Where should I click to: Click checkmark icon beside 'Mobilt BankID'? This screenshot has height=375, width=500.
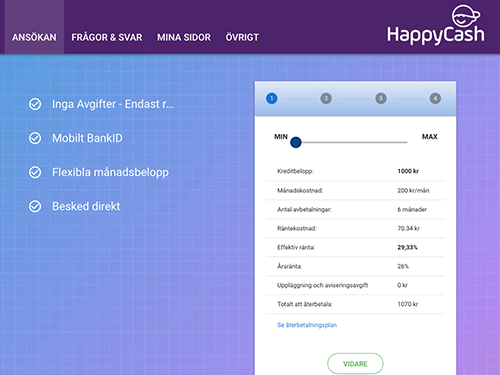[x=35, y=138]
